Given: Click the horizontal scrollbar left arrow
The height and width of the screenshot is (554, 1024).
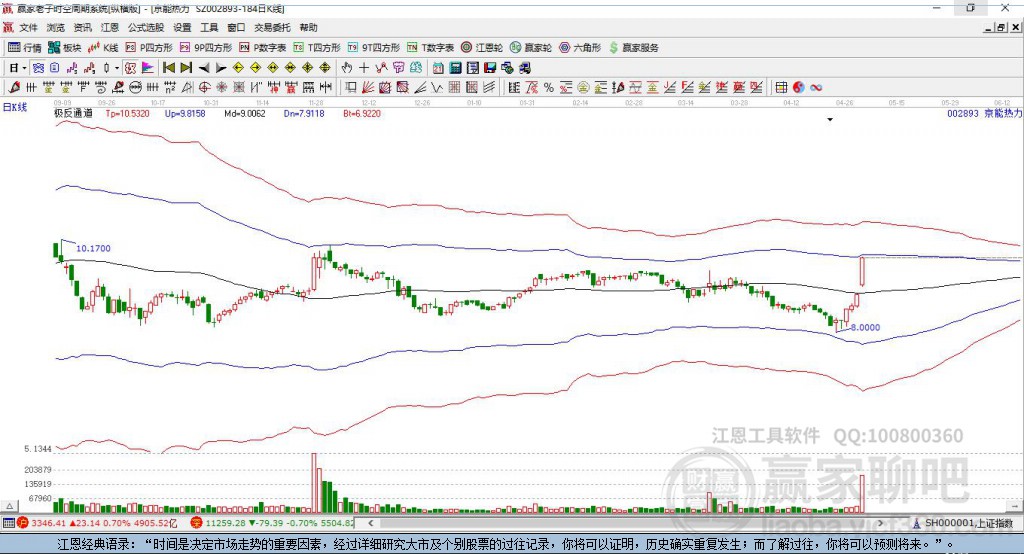Looking at the screenshot, I should [370, 523].
